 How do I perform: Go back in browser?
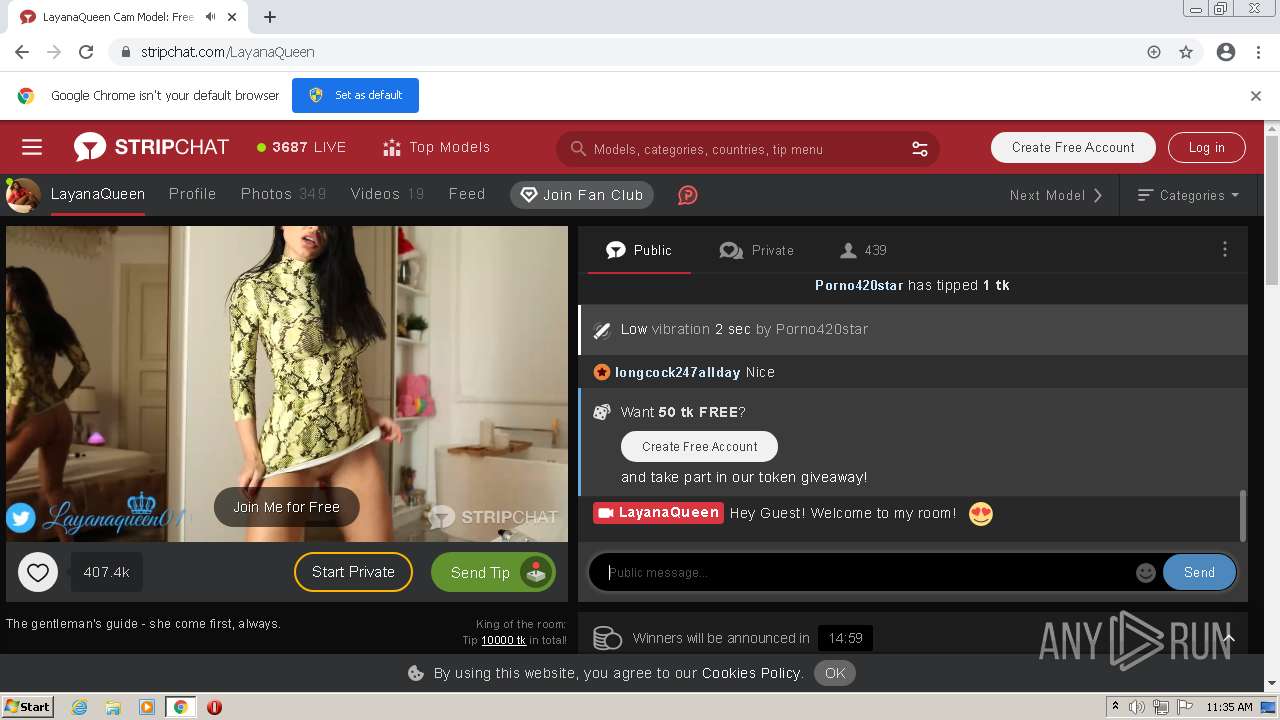22,52
